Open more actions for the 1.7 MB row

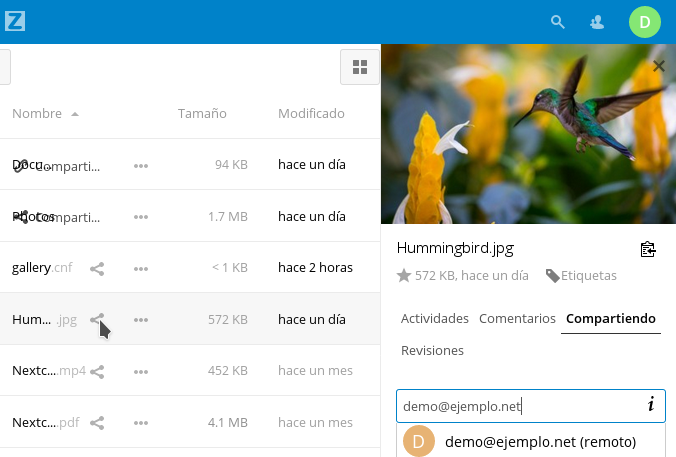click(141, 217)
